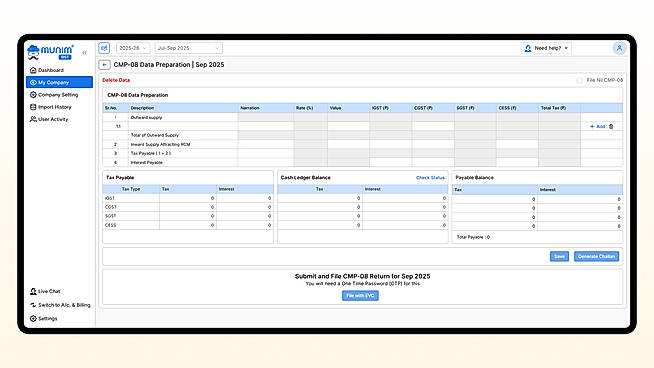
Task: Open the 2025-26 financial year dropdown
Action: point(133,48)
